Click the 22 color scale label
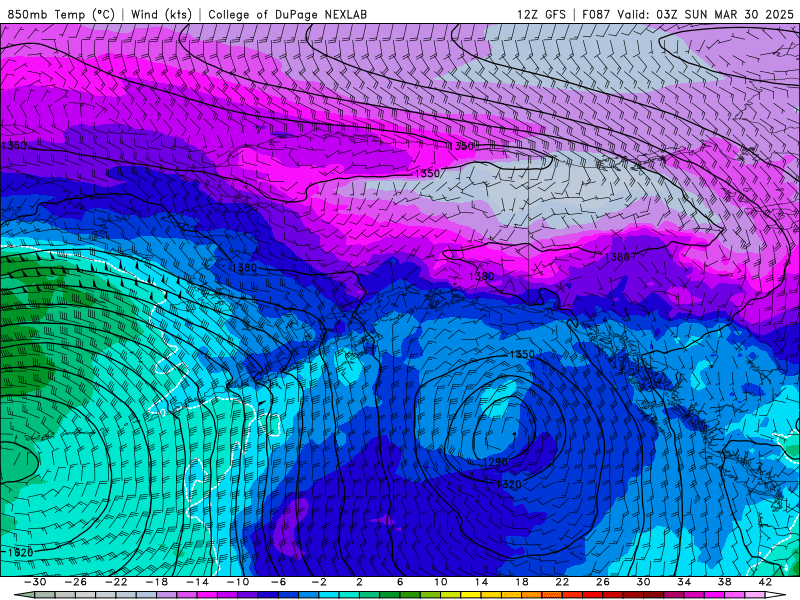 tap(562, 582)
